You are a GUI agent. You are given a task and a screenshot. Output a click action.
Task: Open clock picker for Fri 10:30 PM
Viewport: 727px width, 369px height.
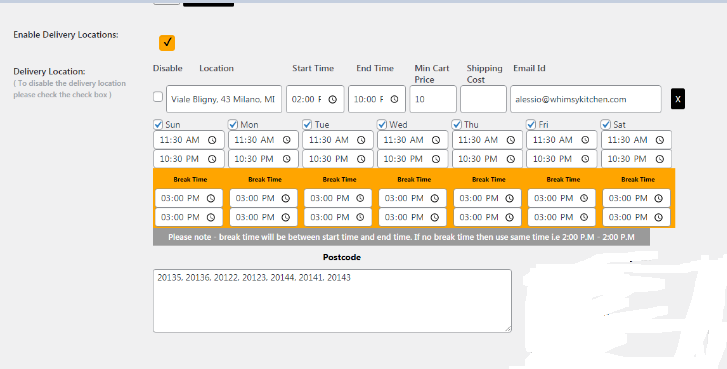click(x=585, y=159)
